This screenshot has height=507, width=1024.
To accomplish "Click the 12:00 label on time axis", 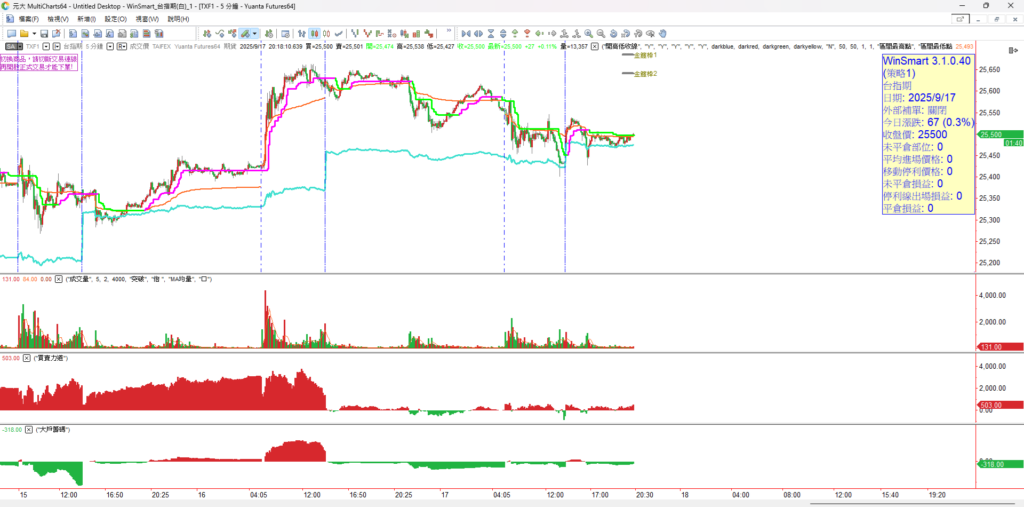I will coord(69,494).
